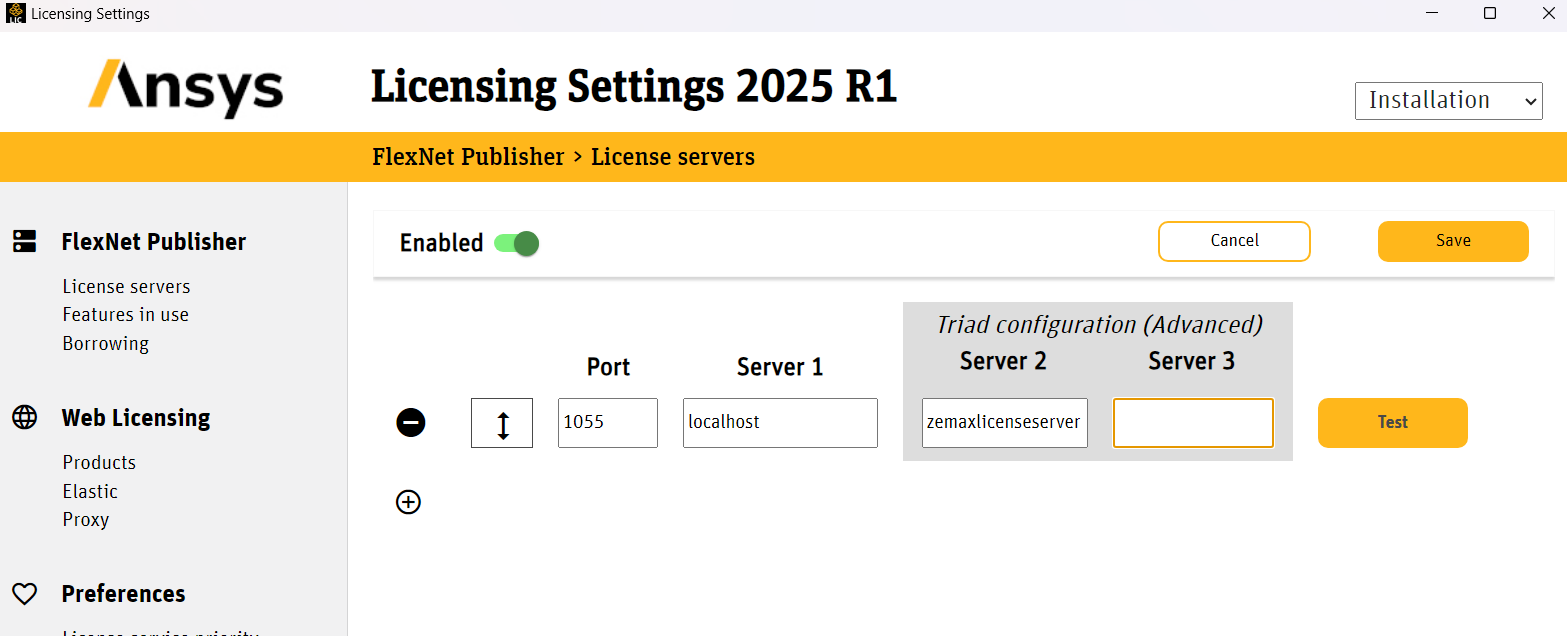Click the 'Triad configuration (Advanced)' label
The height and width of the screenshot is (636, 1567).
click(1099, 325)
